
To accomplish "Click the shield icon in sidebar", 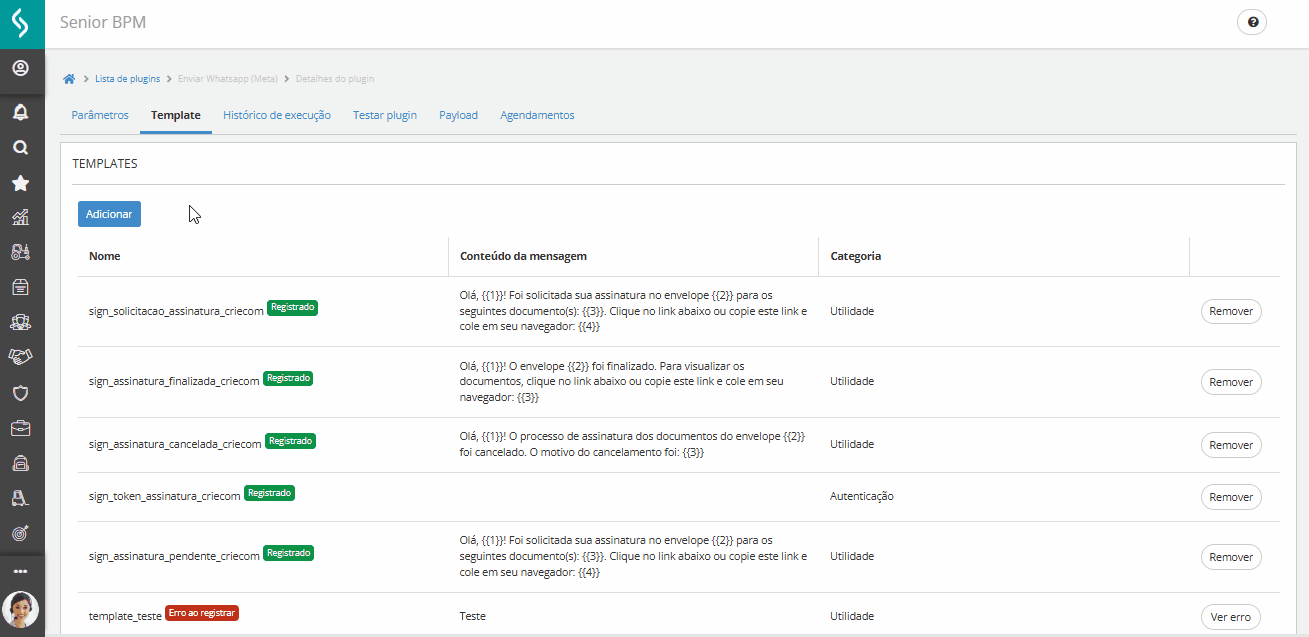I will pyautogui.click(x=20, y=393).
